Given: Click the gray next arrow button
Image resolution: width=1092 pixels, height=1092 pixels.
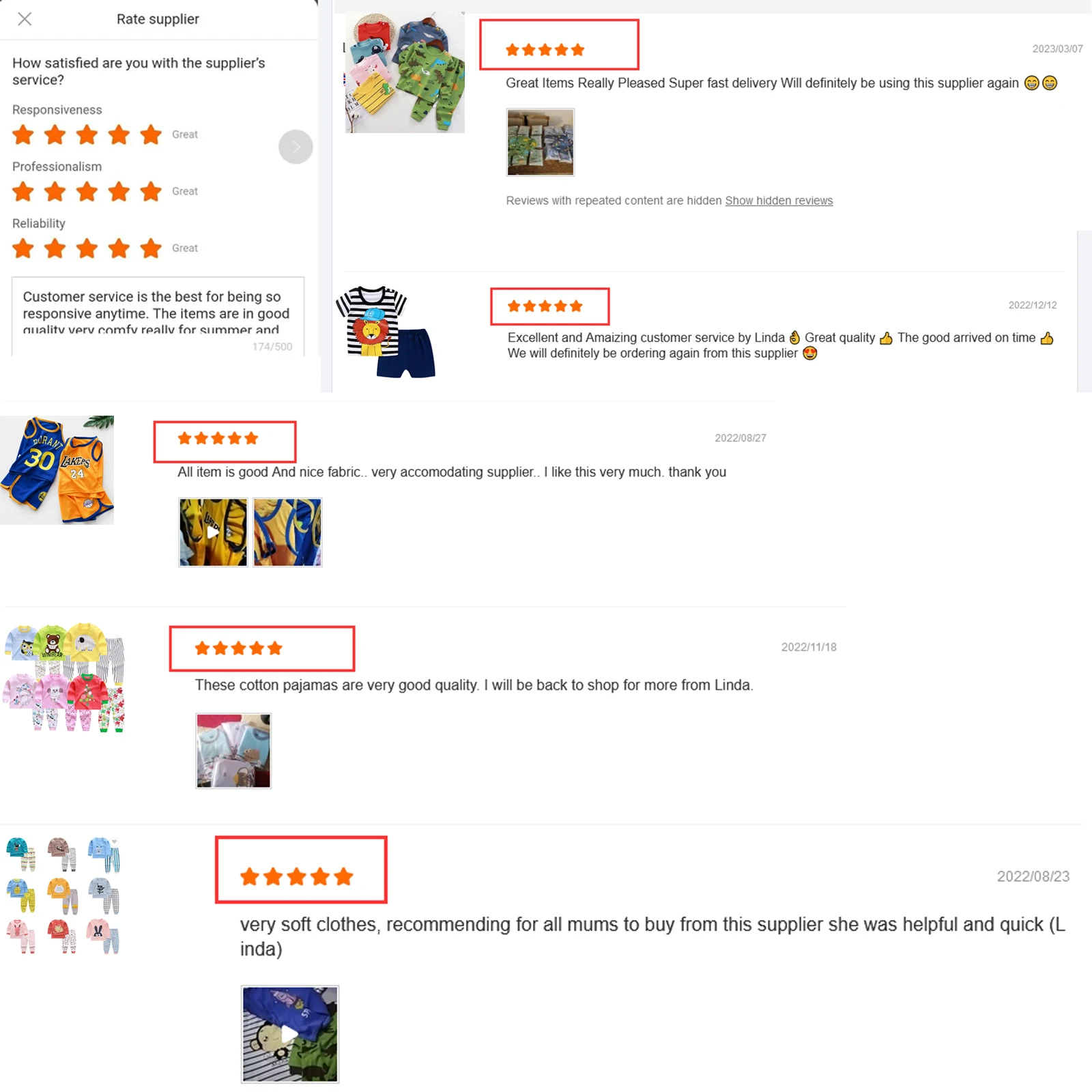Looking at the screenshot, I should pyautogui.click(x=296, y=147).
